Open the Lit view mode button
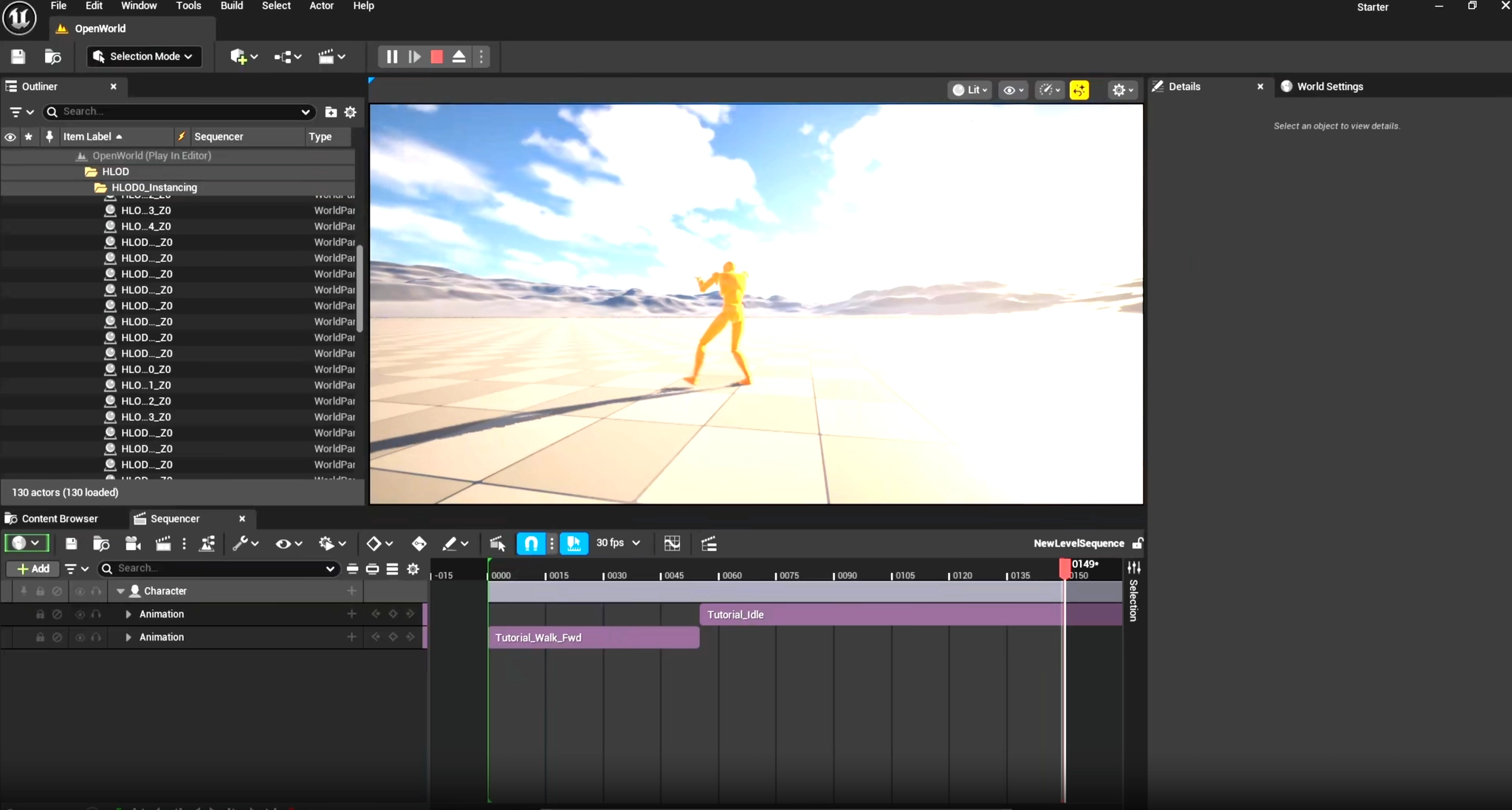This screenshot has height=810, width=1512. [969, 90]
